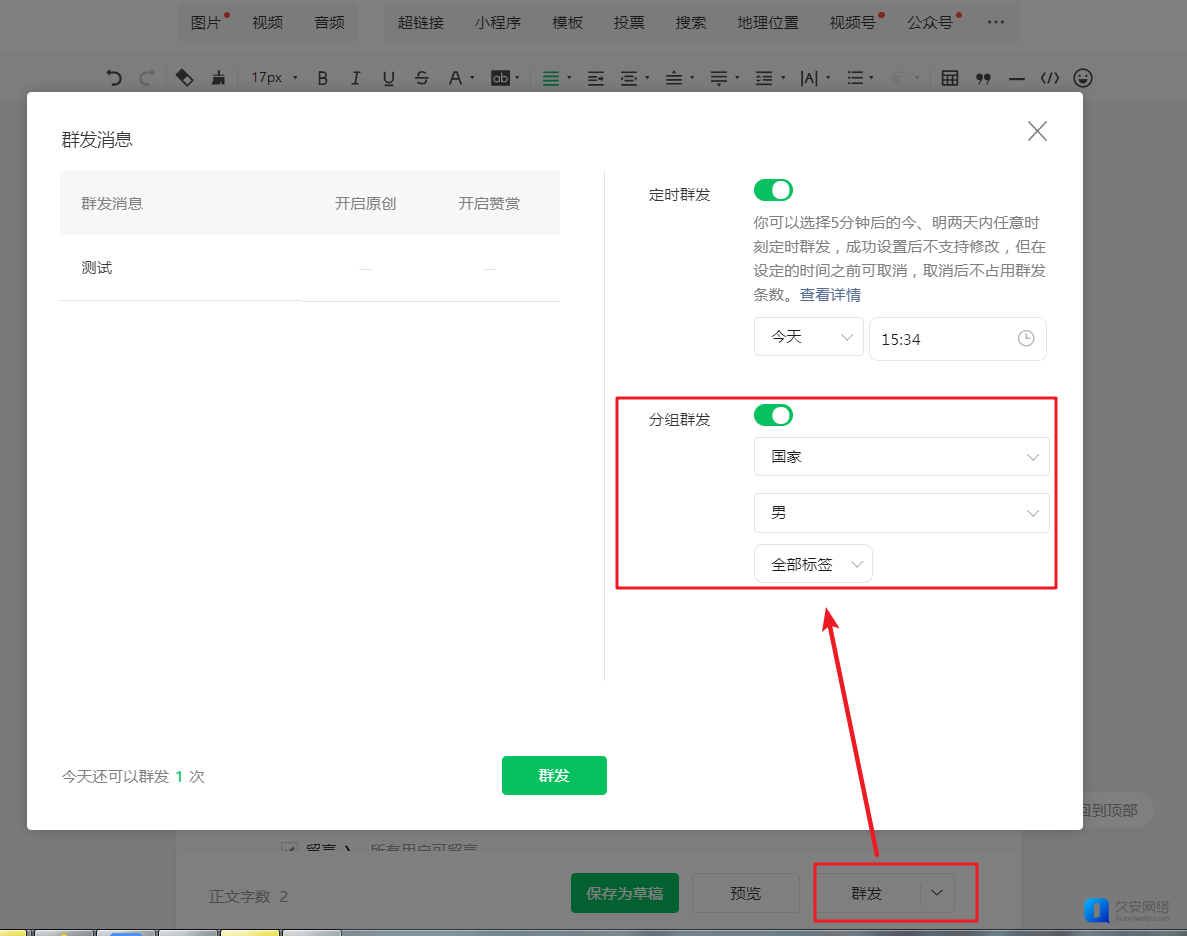1187x936 pixels.
Task: Insert a blockquote
Action: pyautogui.click(x=983, y=78)
